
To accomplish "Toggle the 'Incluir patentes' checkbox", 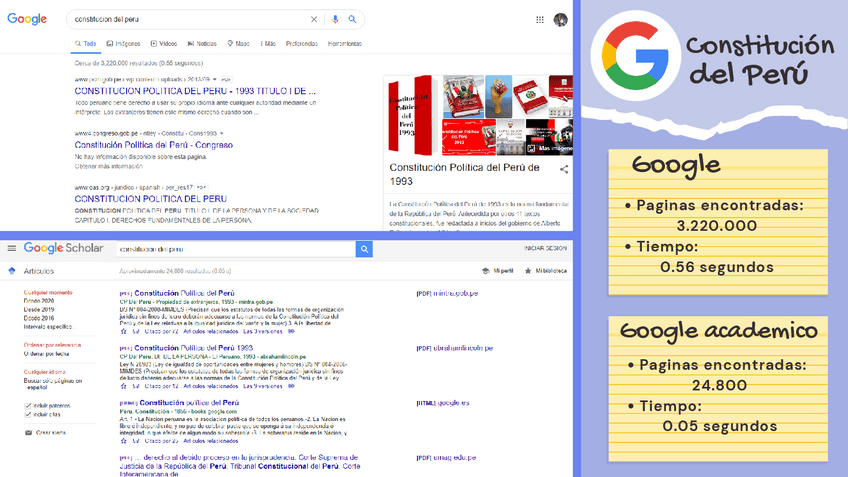I will (28, 406).
